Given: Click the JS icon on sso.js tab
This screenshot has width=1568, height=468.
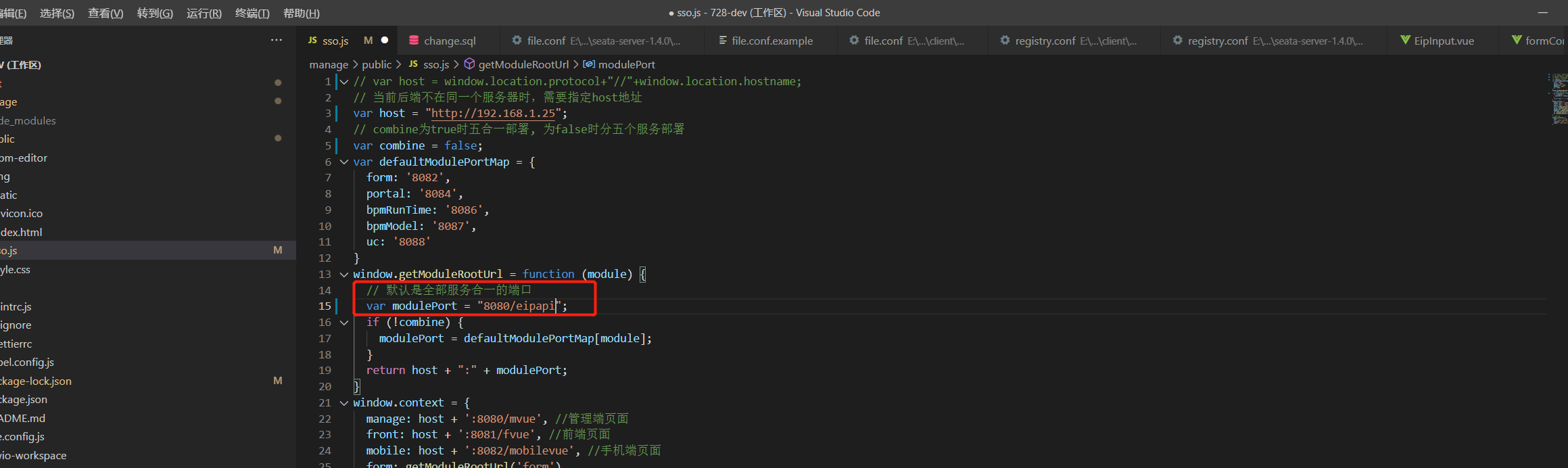Looking at the screenshot, I should [312, 41].
